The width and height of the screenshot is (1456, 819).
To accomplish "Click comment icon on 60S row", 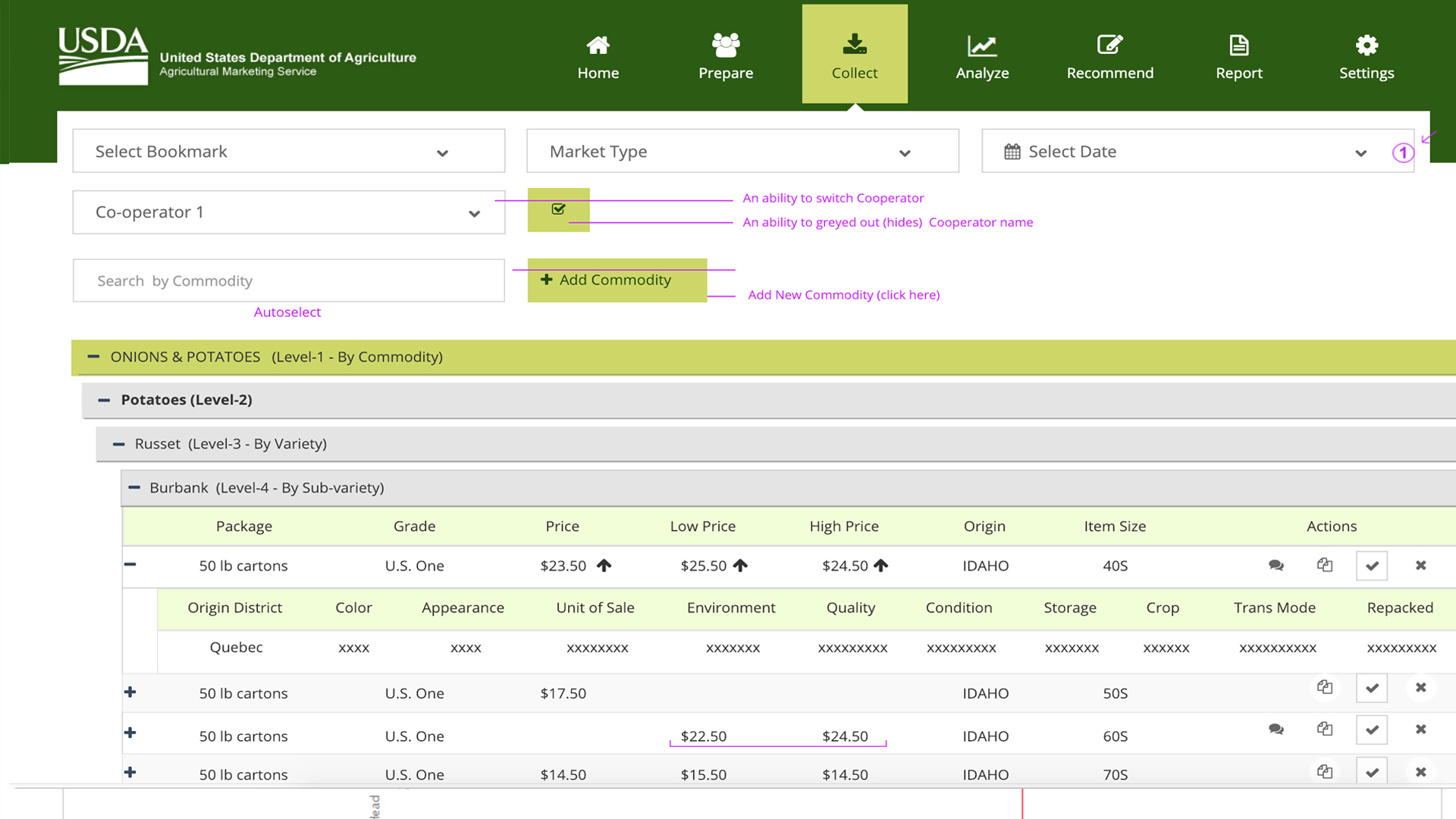I will [x=1276, y=730].
